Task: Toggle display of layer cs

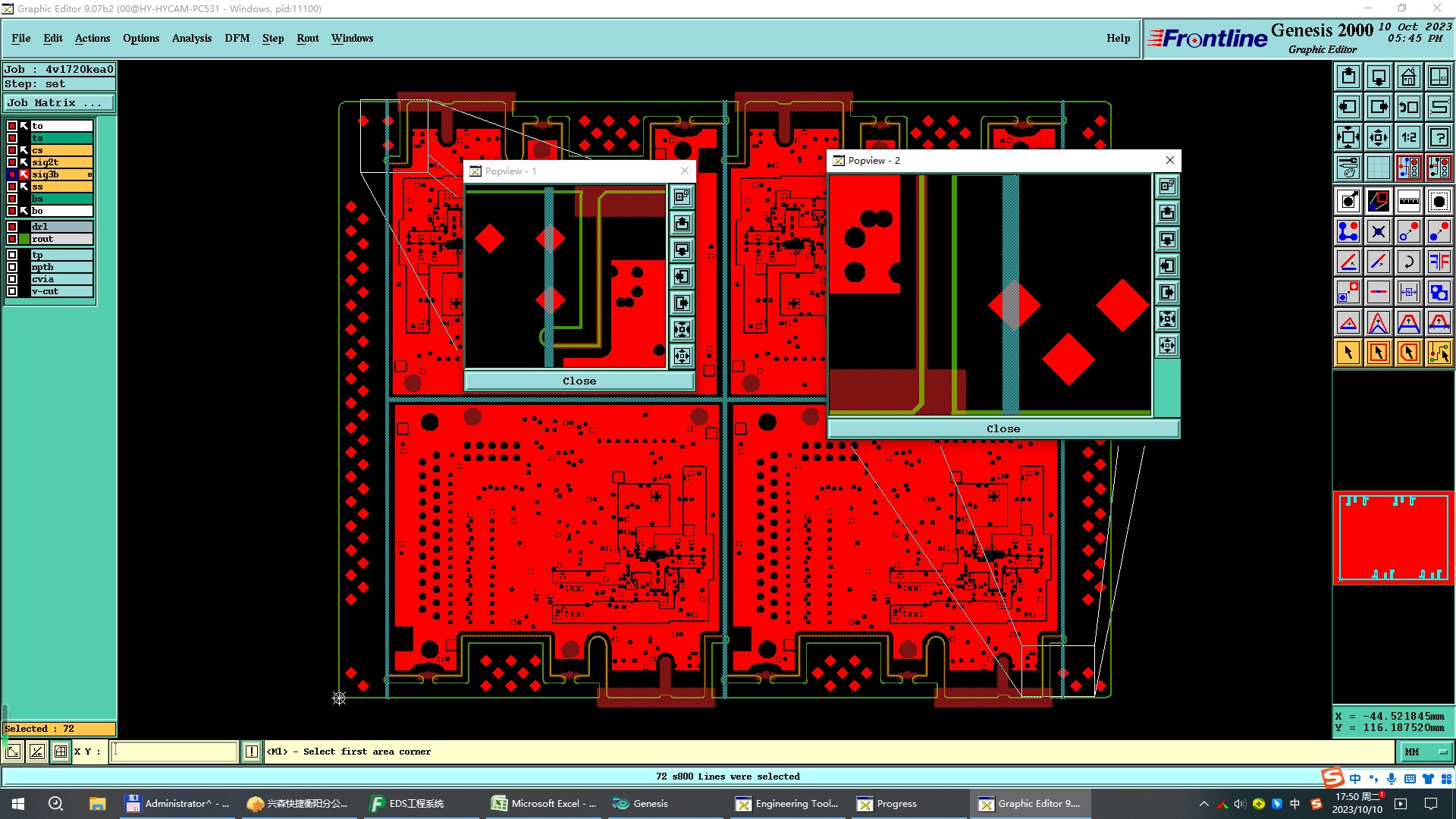Action: 12,150
